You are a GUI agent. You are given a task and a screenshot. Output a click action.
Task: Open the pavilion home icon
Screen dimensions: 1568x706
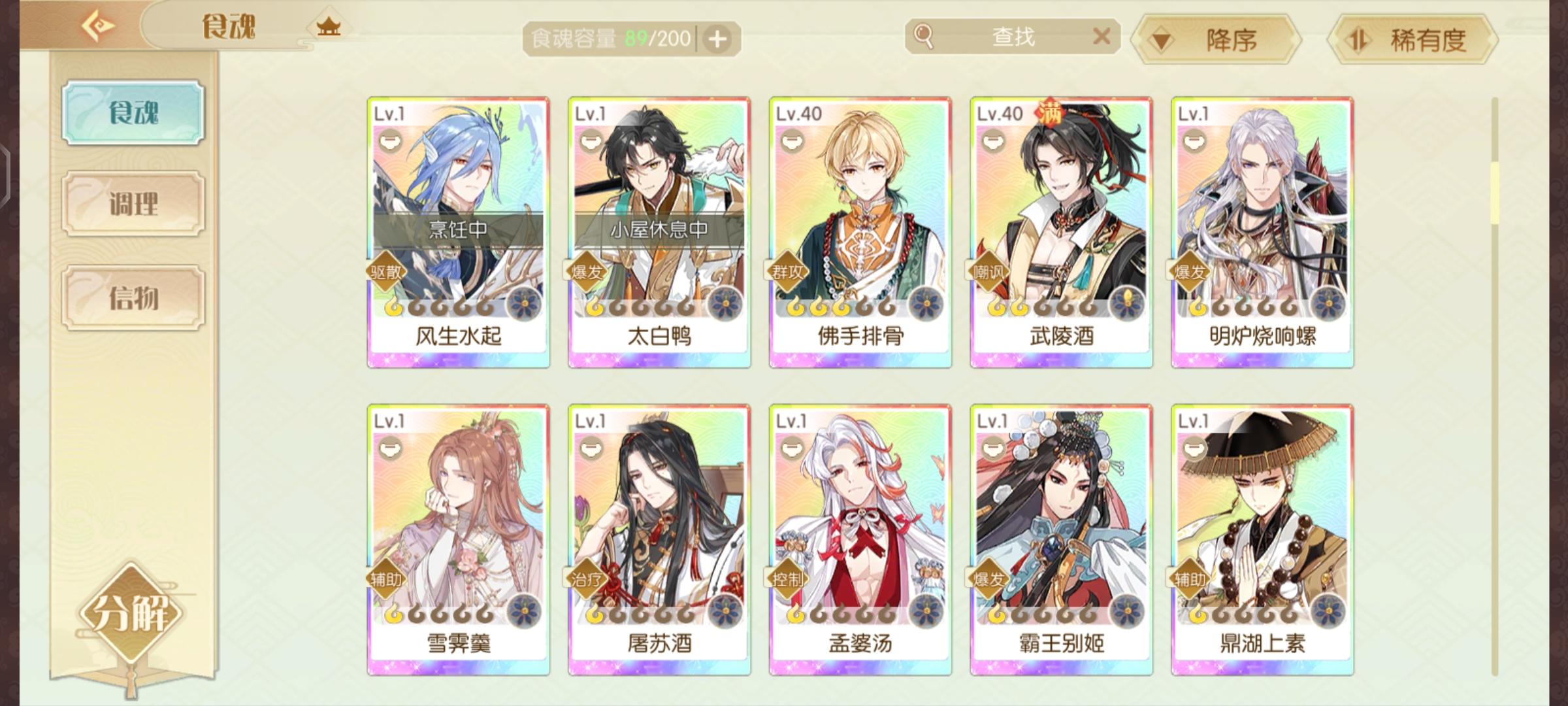pos(329,27)
